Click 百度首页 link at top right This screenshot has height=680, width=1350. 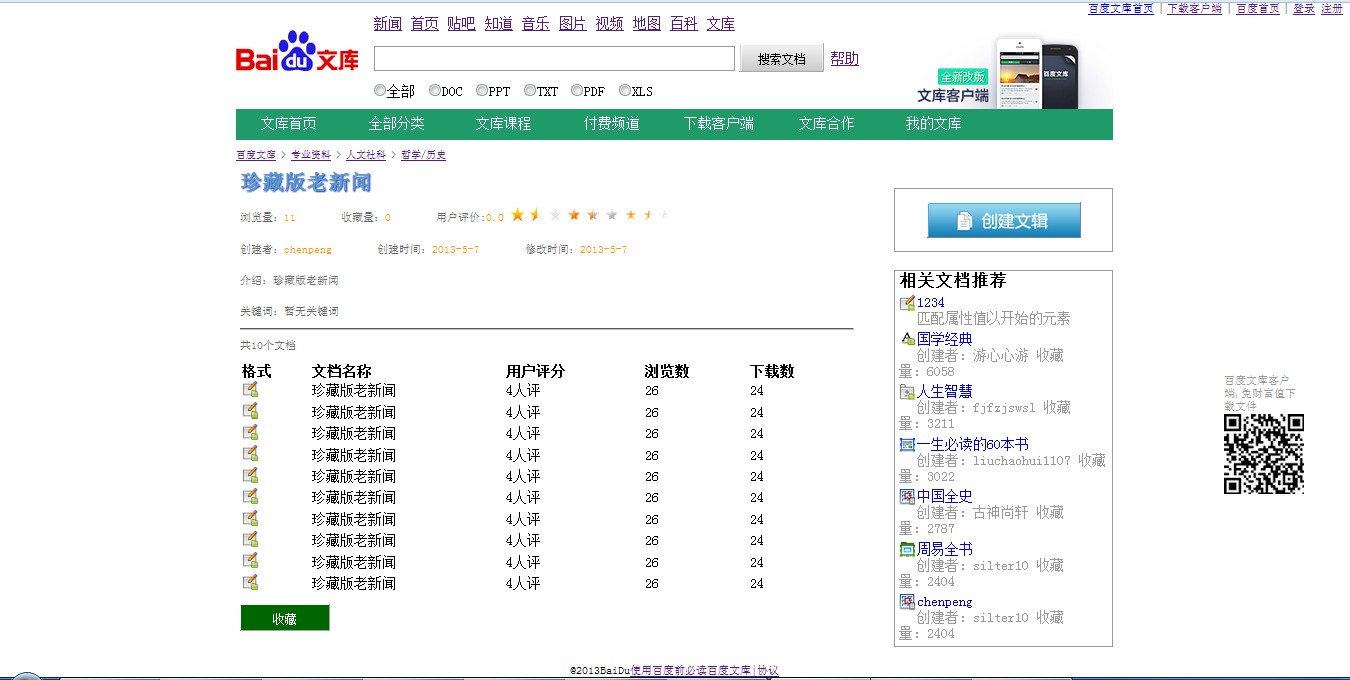[1258, 8]
